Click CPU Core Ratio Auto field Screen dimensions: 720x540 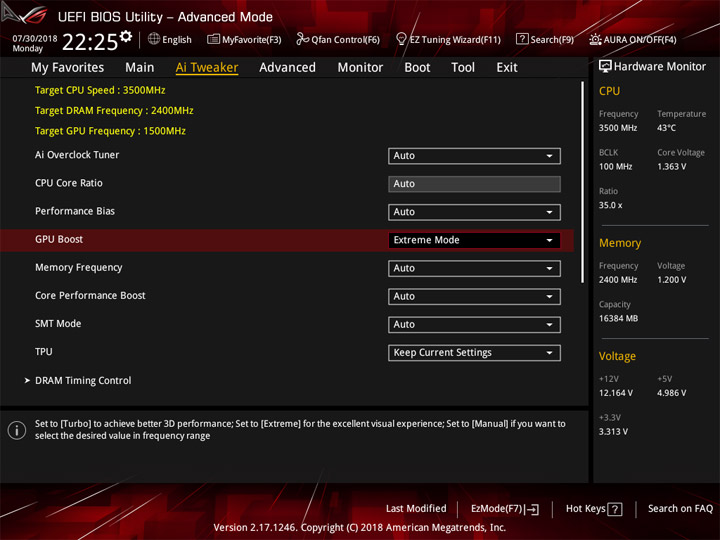pyautogui.click(x=474, y=184)
